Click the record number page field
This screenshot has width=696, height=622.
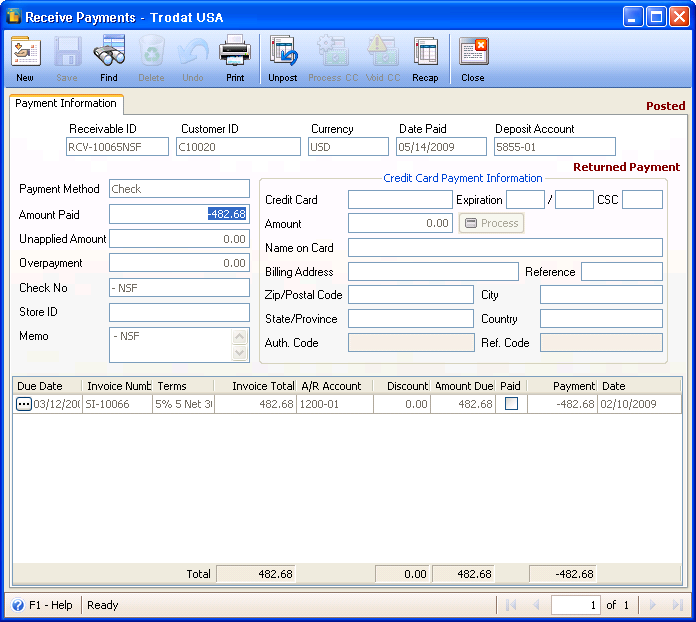click(576, 605)
